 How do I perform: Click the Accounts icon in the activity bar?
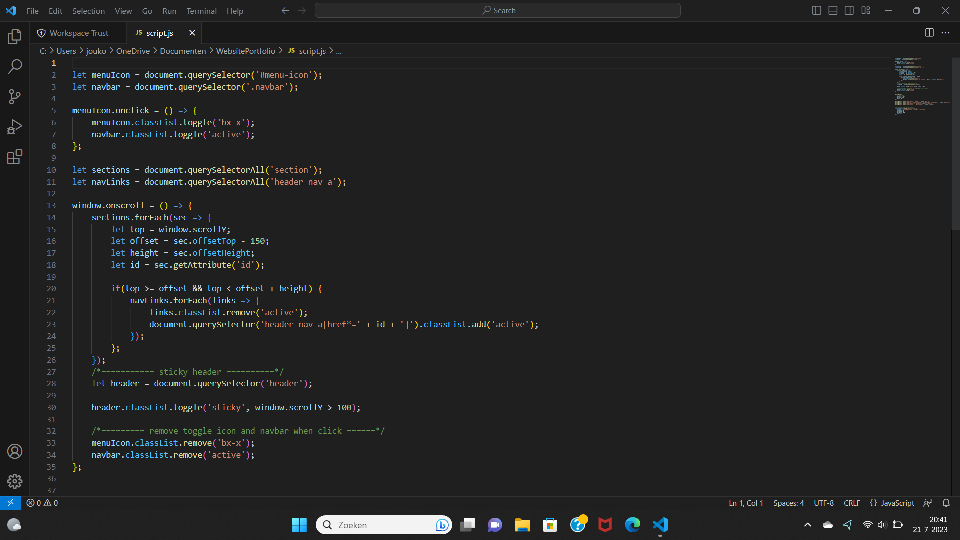(x=15, y=452)
